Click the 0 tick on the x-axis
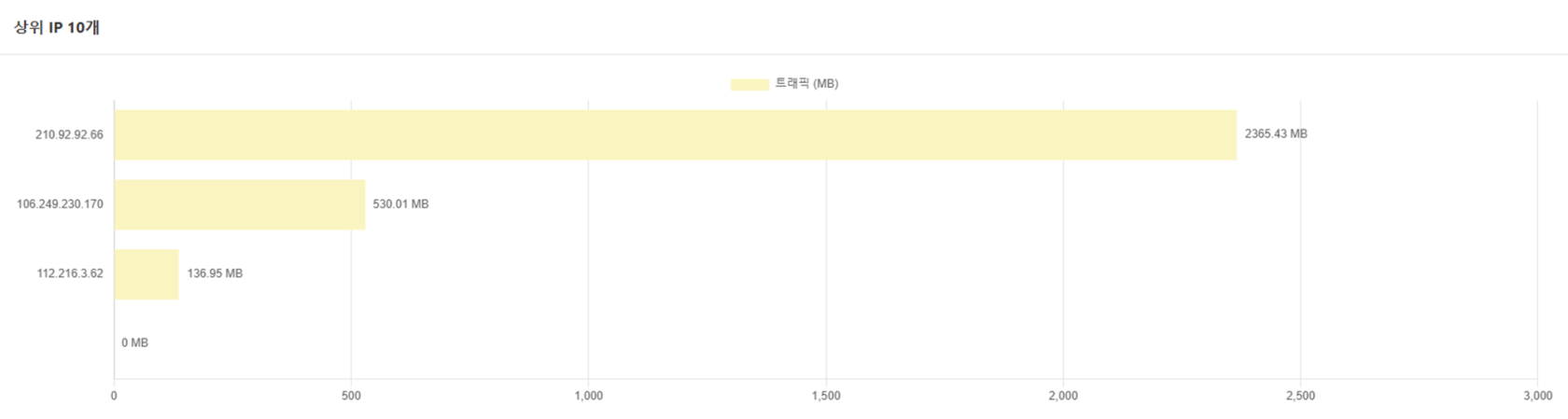 (114, 396)
